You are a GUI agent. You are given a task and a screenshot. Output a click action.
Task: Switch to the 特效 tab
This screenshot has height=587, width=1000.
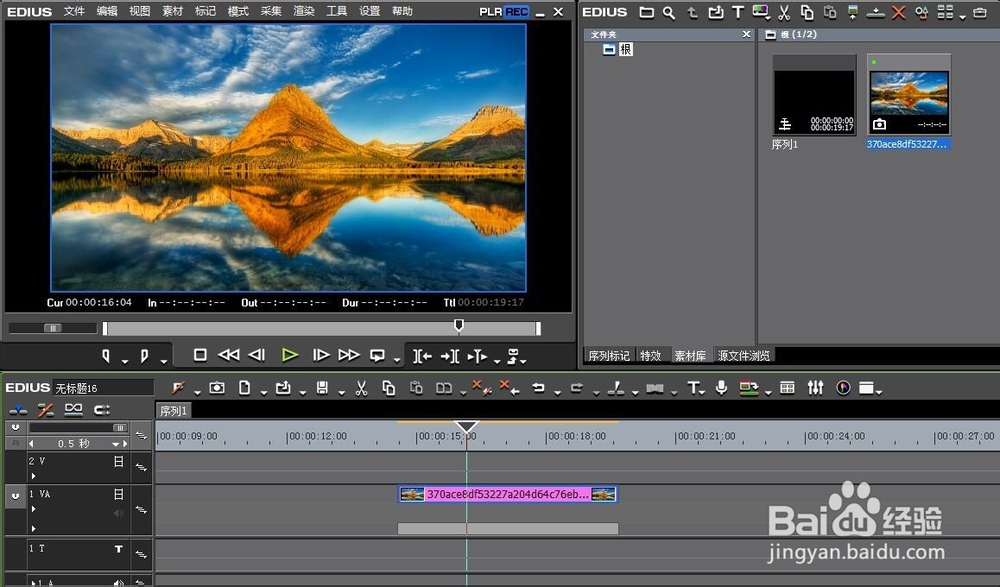coord(651,355)
